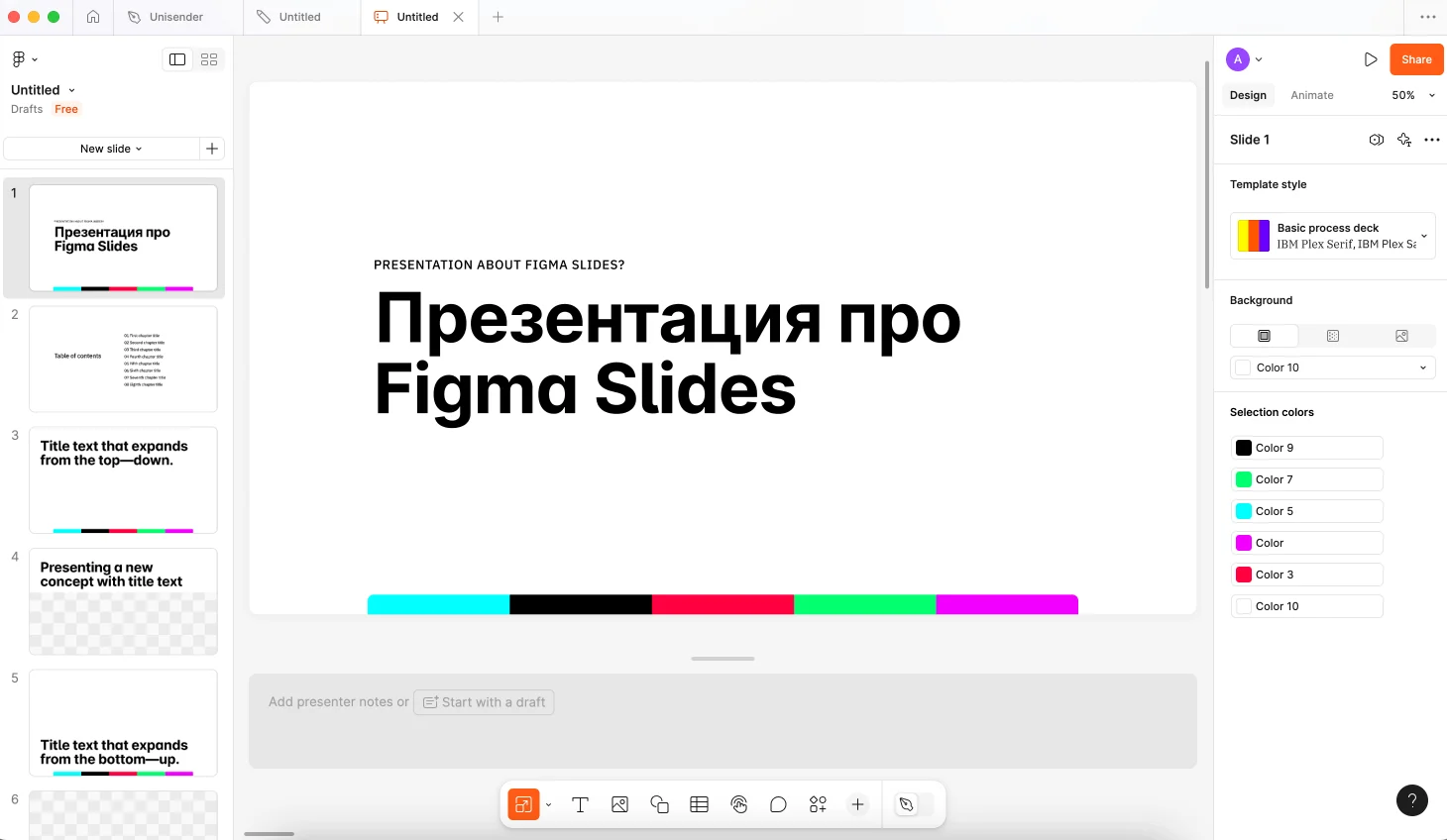Viewport: 1447px width, 840px height.
Task: Switch to grid view of slides
Action: point(209,59)
